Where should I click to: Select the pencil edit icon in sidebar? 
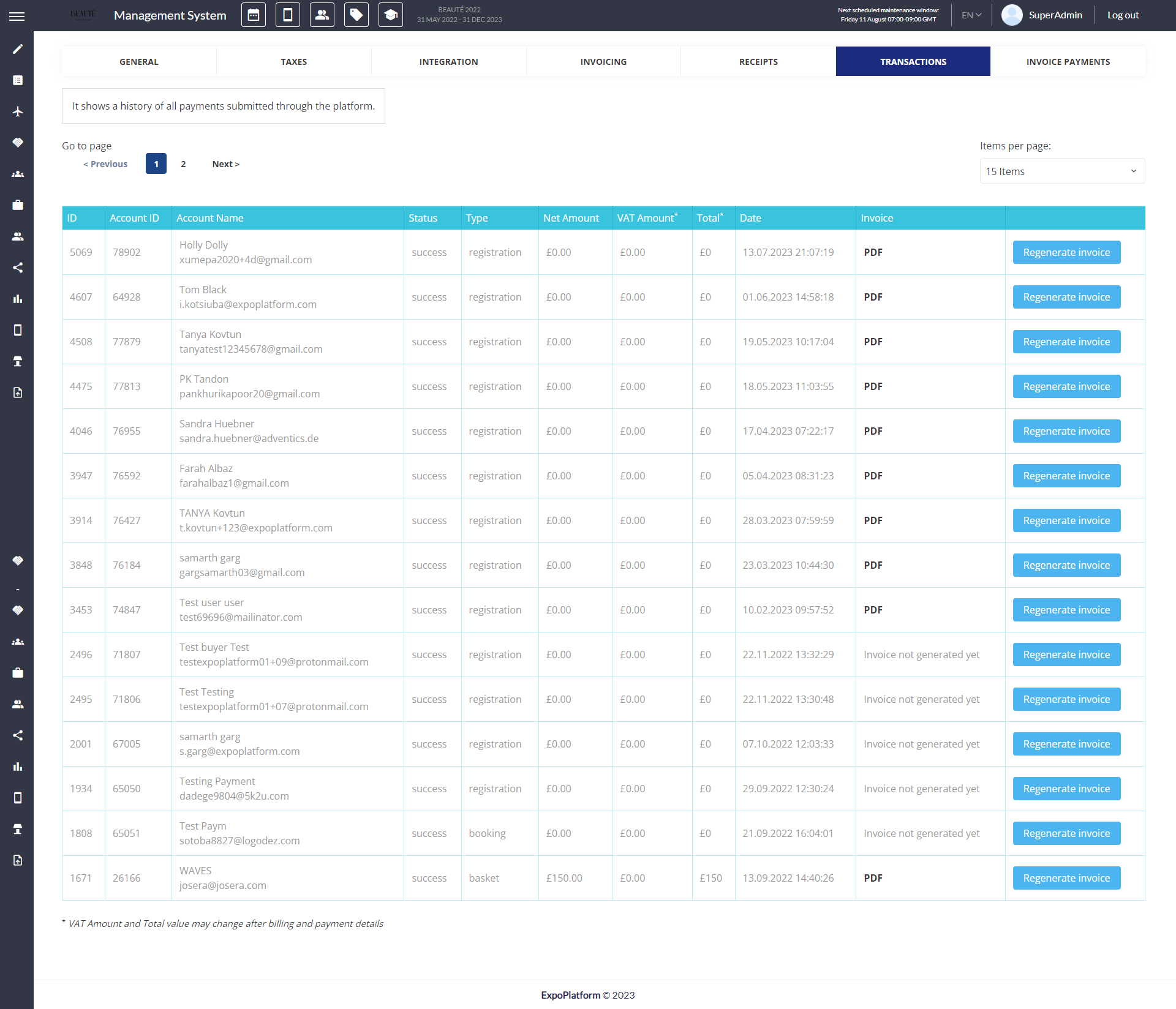pos(18,49)
